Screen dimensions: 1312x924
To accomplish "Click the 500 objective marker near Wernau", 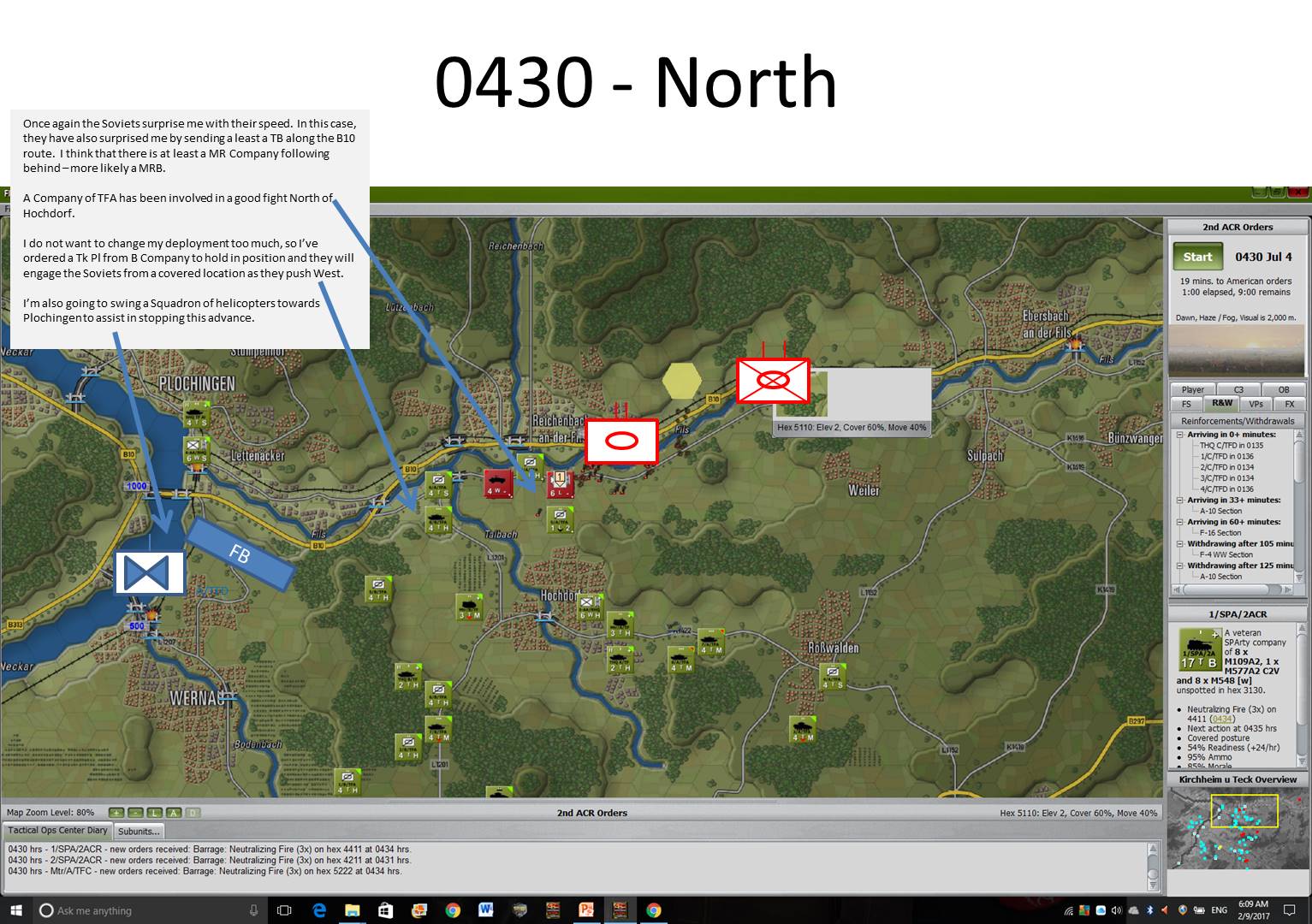I will pos(136,625).
